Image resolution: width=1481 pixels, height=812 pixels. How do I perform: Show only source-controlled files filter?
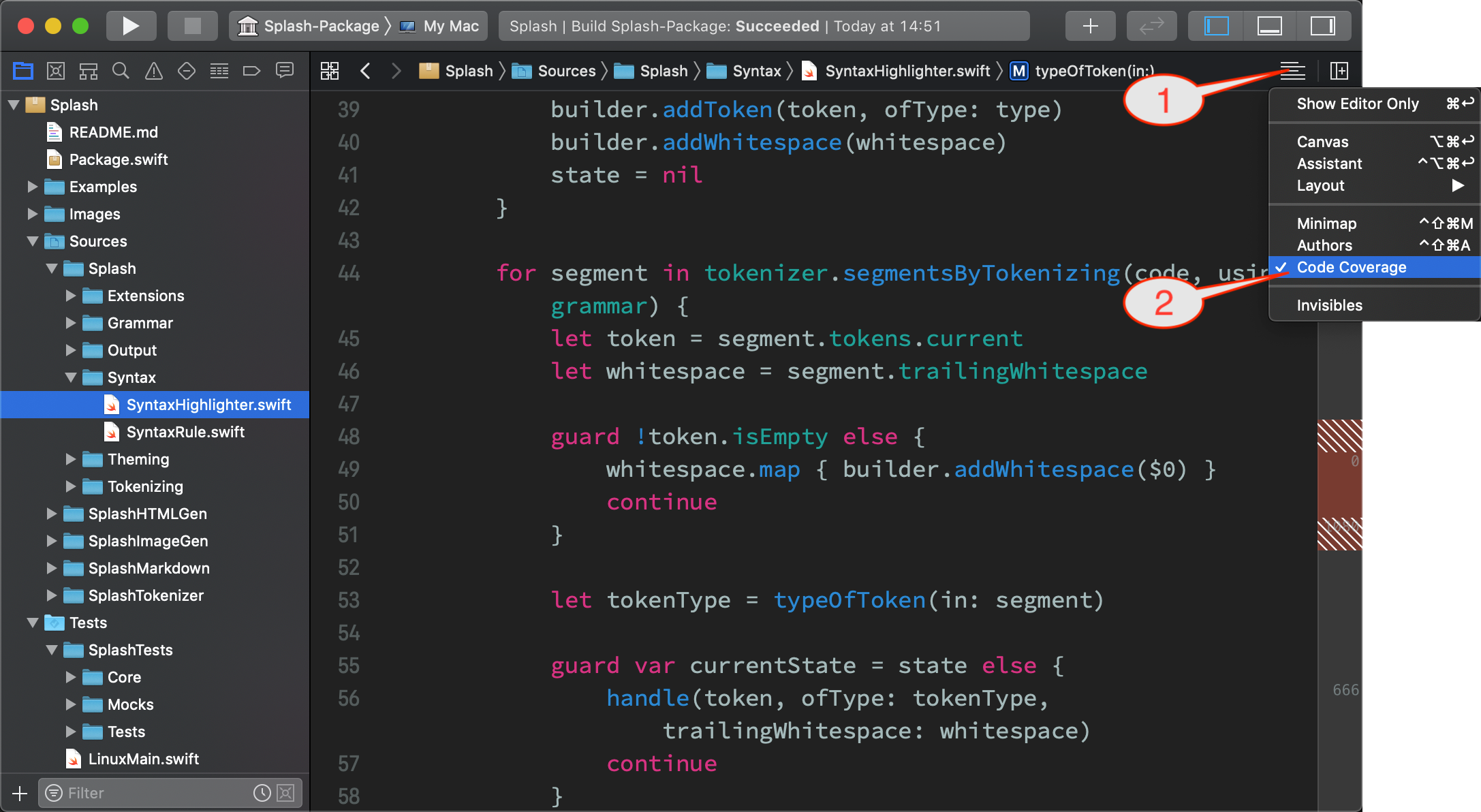286,793
